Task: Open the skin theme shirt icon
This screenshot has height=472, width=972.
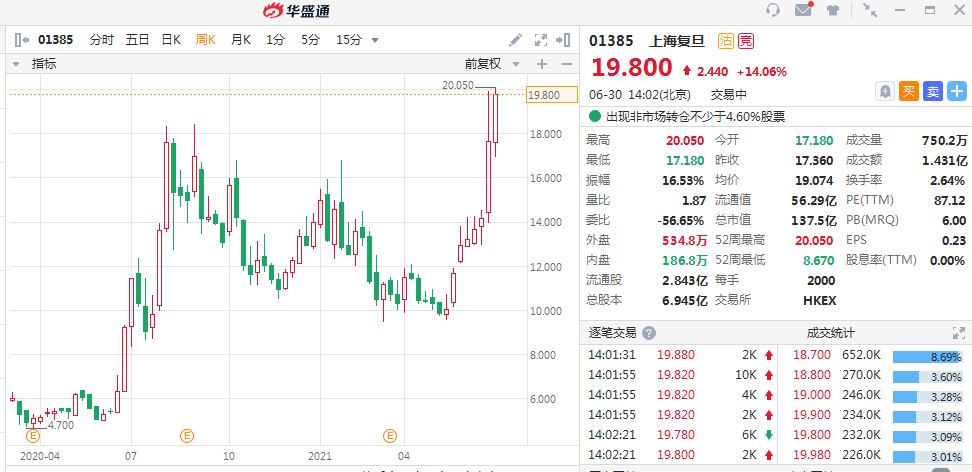Action: point(833,10)
